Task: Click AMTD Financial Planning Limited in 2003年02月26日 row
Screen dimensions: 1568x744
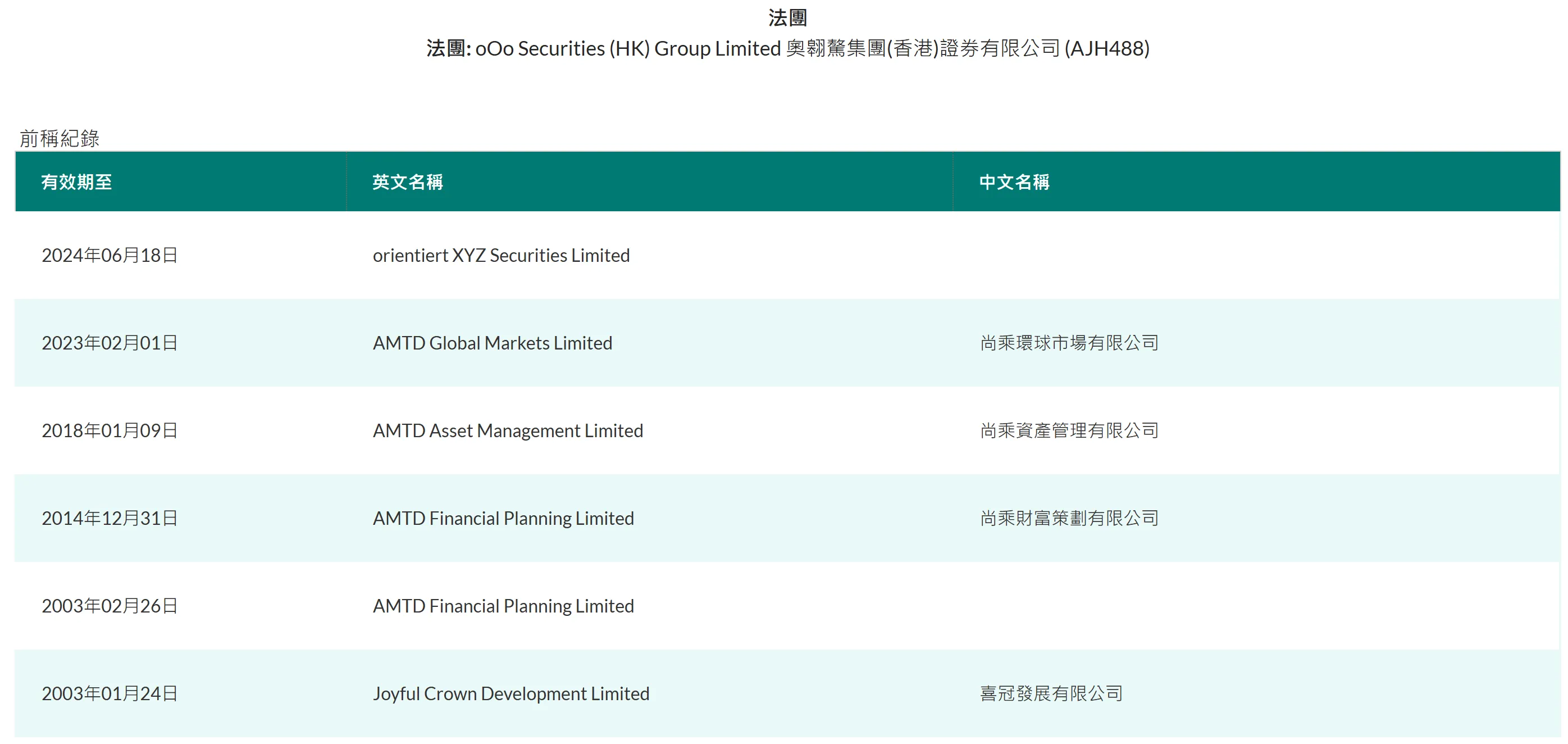Action: click(x=503, y=606)
